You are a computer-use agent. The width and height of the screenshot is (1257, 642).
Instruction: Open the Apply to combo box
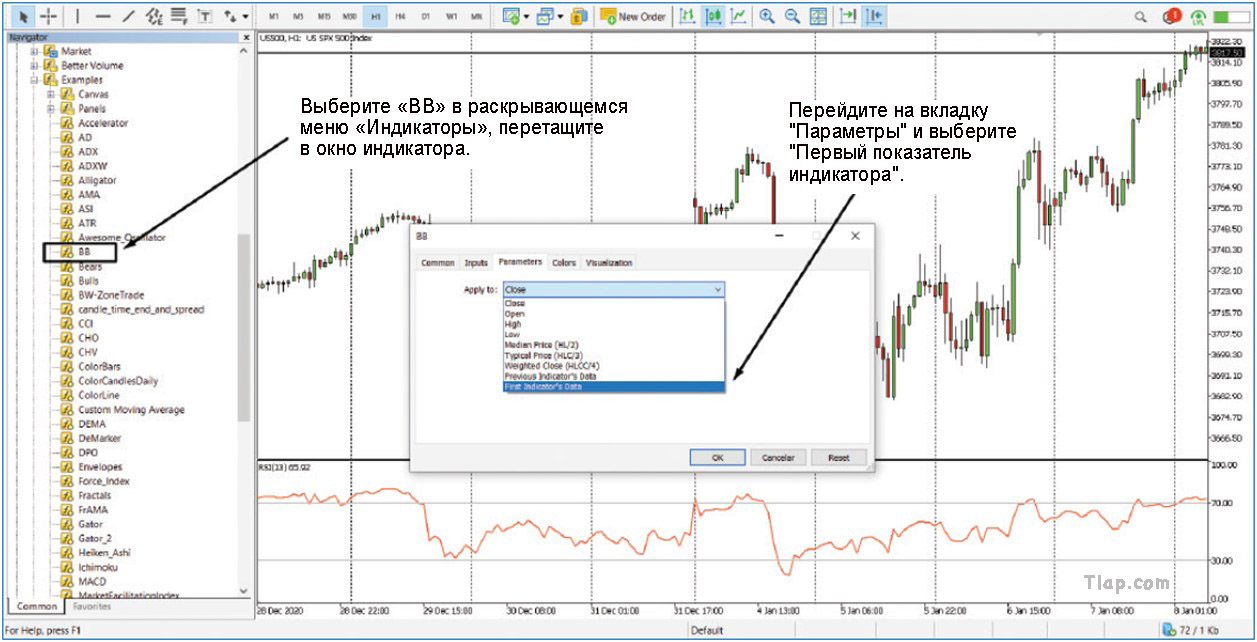click(x=613, y=289)
